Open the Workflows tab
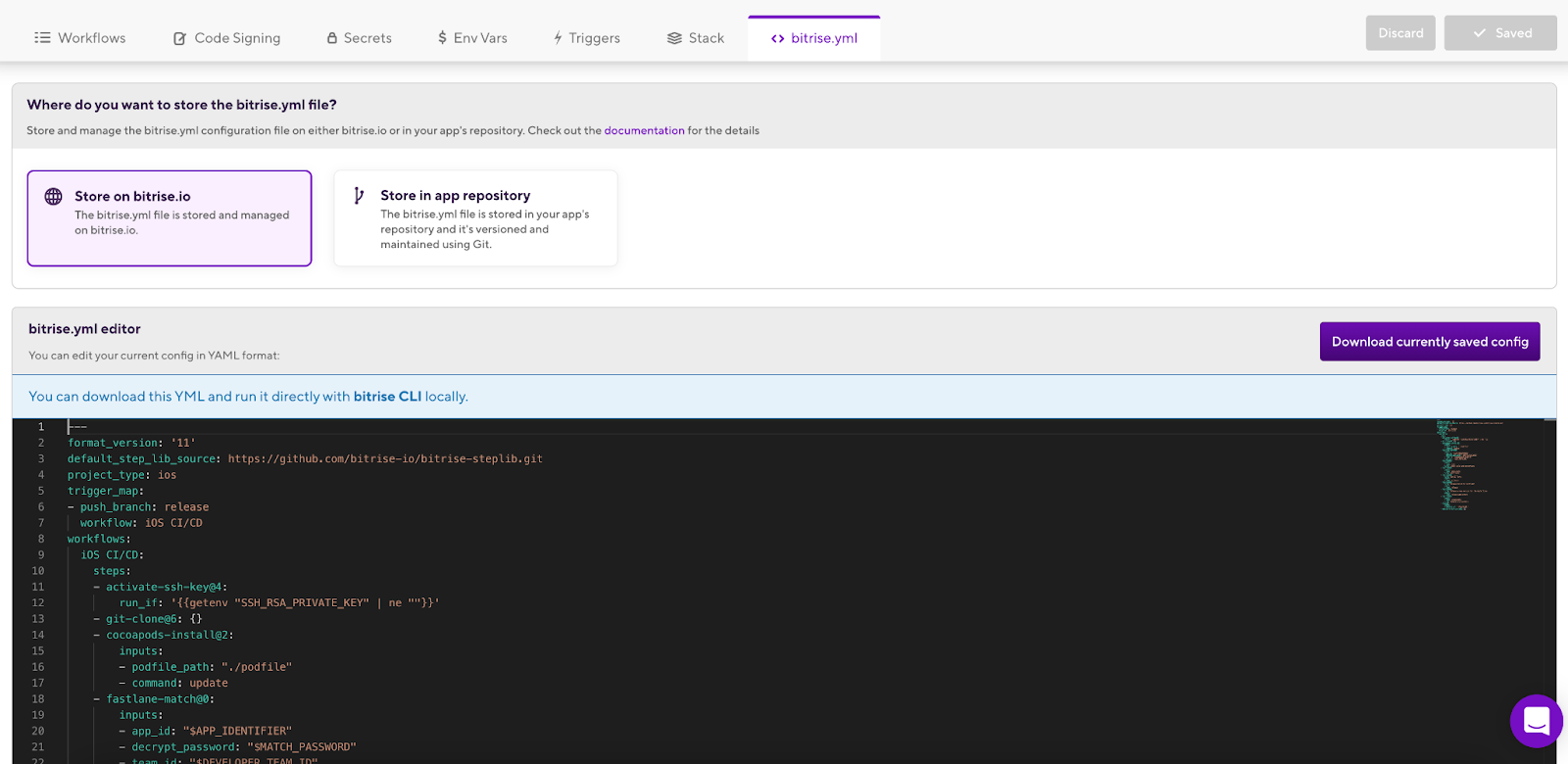Viewport: 1568px width, 764px height. pos(80,38)
